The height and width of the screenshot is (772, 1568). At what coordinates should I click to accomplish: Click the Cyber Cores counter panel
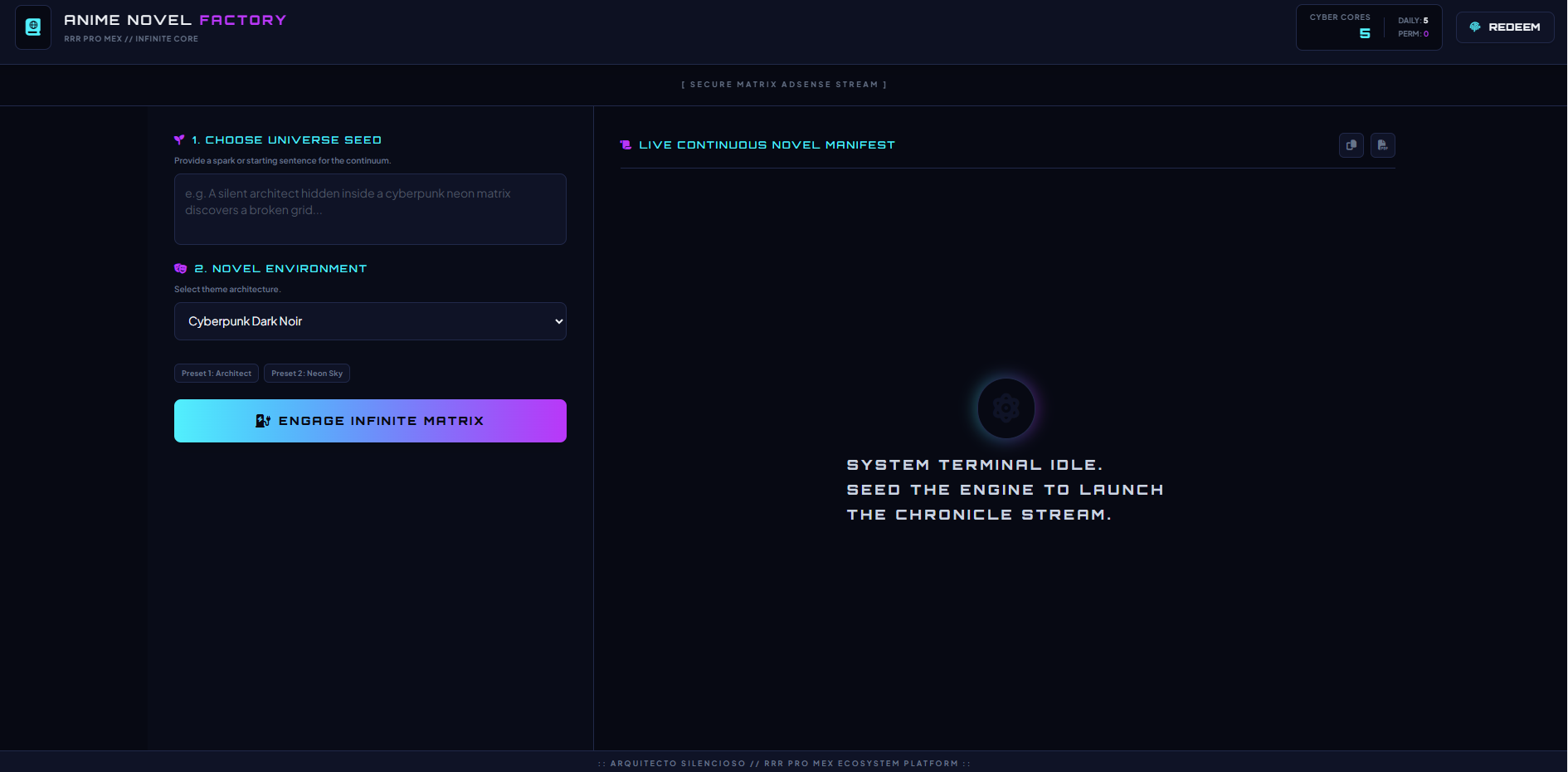1369,27
